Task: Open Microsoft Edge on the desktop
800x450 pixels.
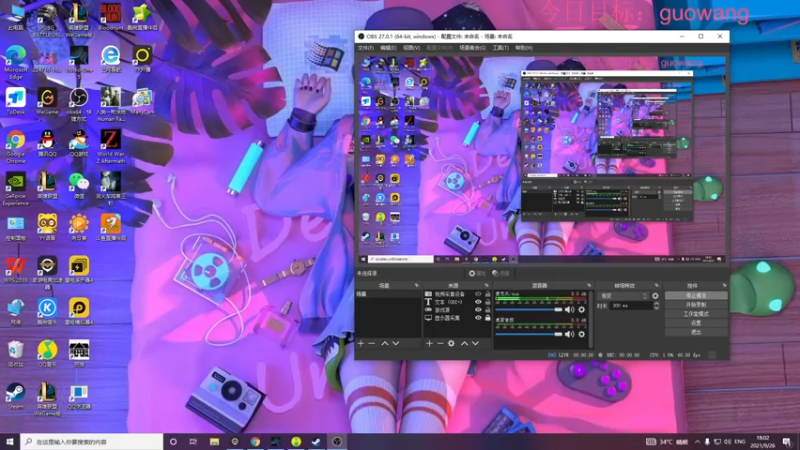Action: point(16,62)
